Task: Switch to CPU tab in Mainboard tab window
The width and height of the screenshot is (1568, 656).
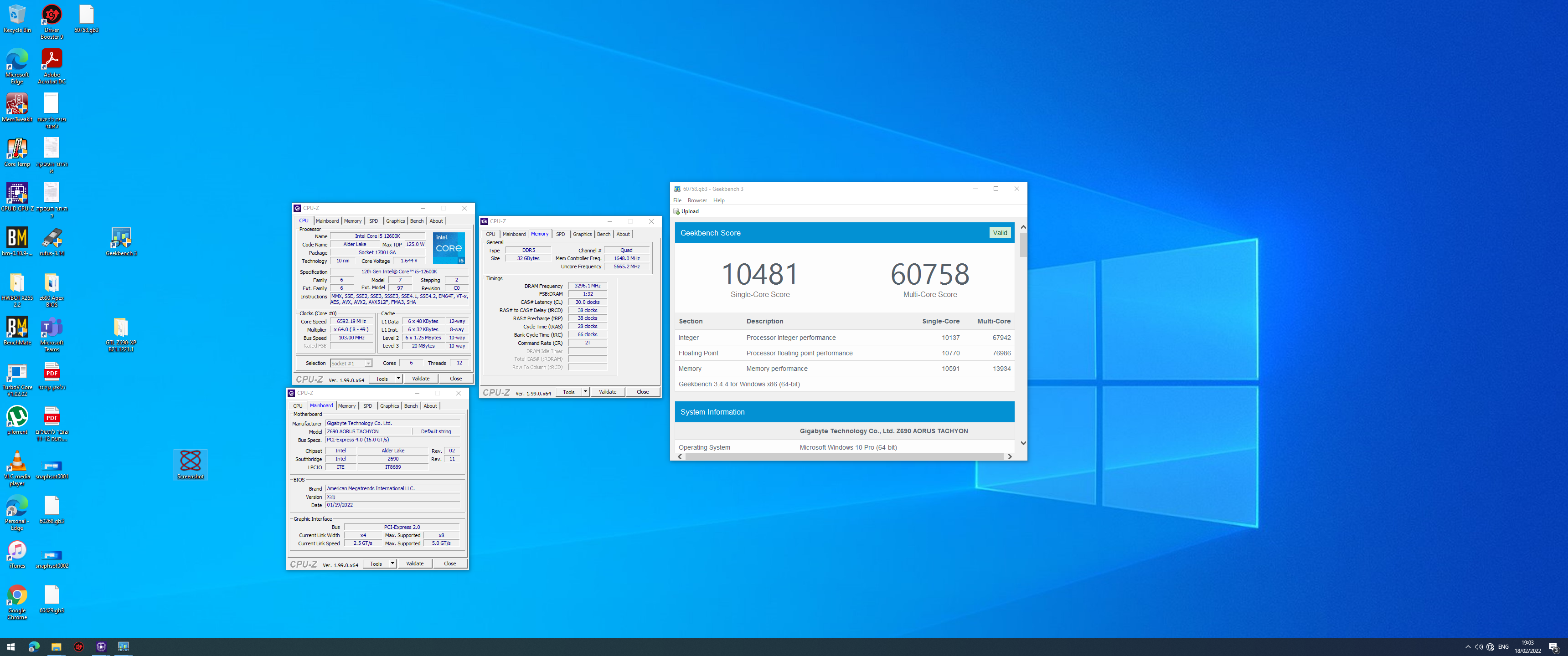Action: 298,406
